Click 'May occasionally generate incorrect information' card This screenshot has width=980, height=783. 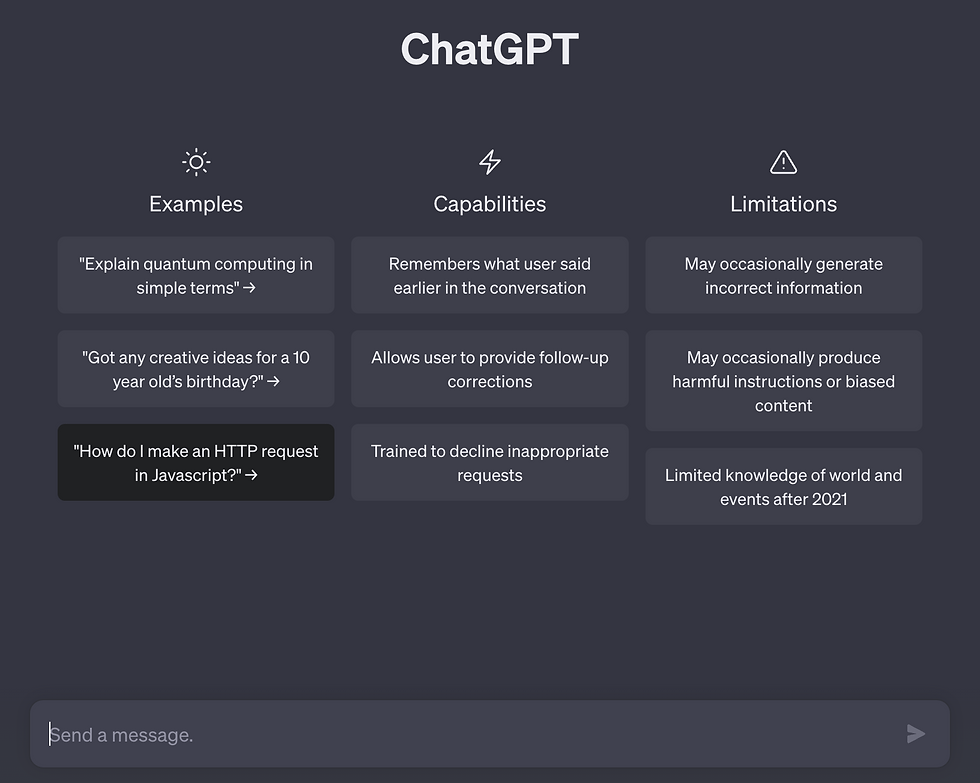[x=783, y=276]
